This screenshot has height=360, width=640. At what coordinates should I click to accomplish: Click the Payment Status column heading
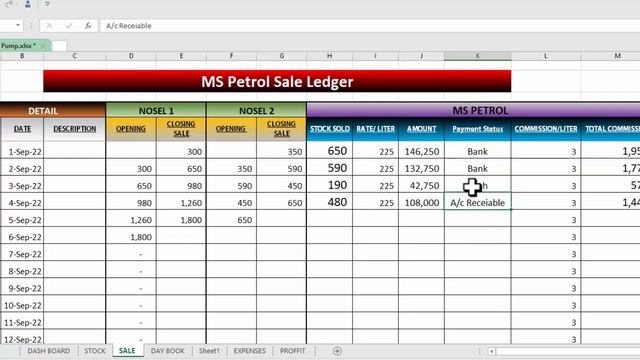(478, 129)
